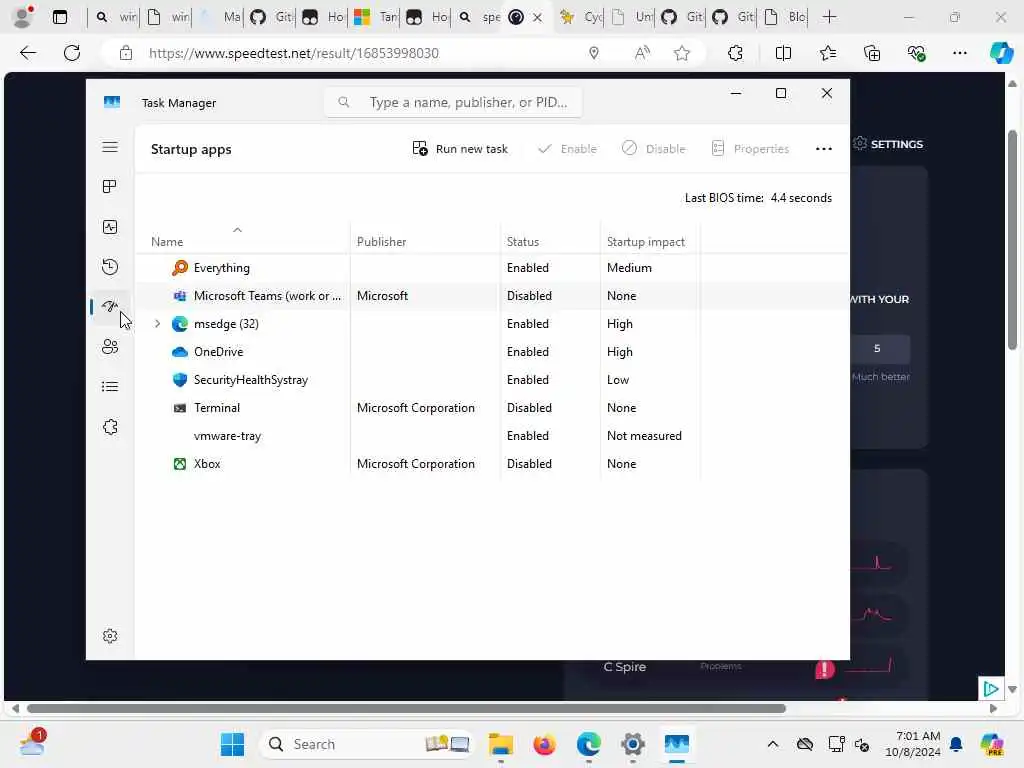Click Edge refresh page icon
This screenshot has width=1024, height=768.
72,53
